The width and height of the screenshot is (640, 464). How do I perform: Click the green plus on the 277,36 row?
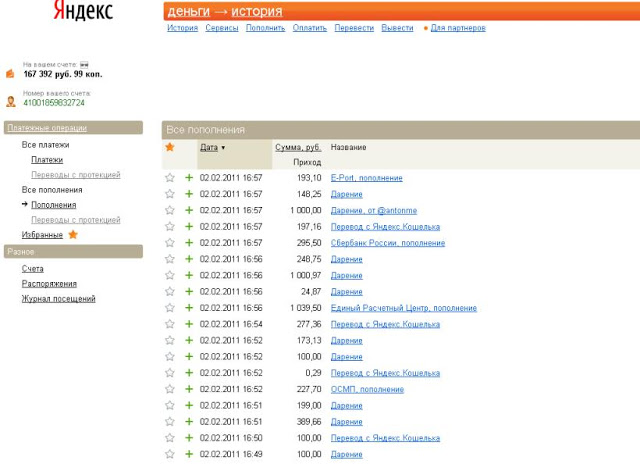(x=189, y=324)
